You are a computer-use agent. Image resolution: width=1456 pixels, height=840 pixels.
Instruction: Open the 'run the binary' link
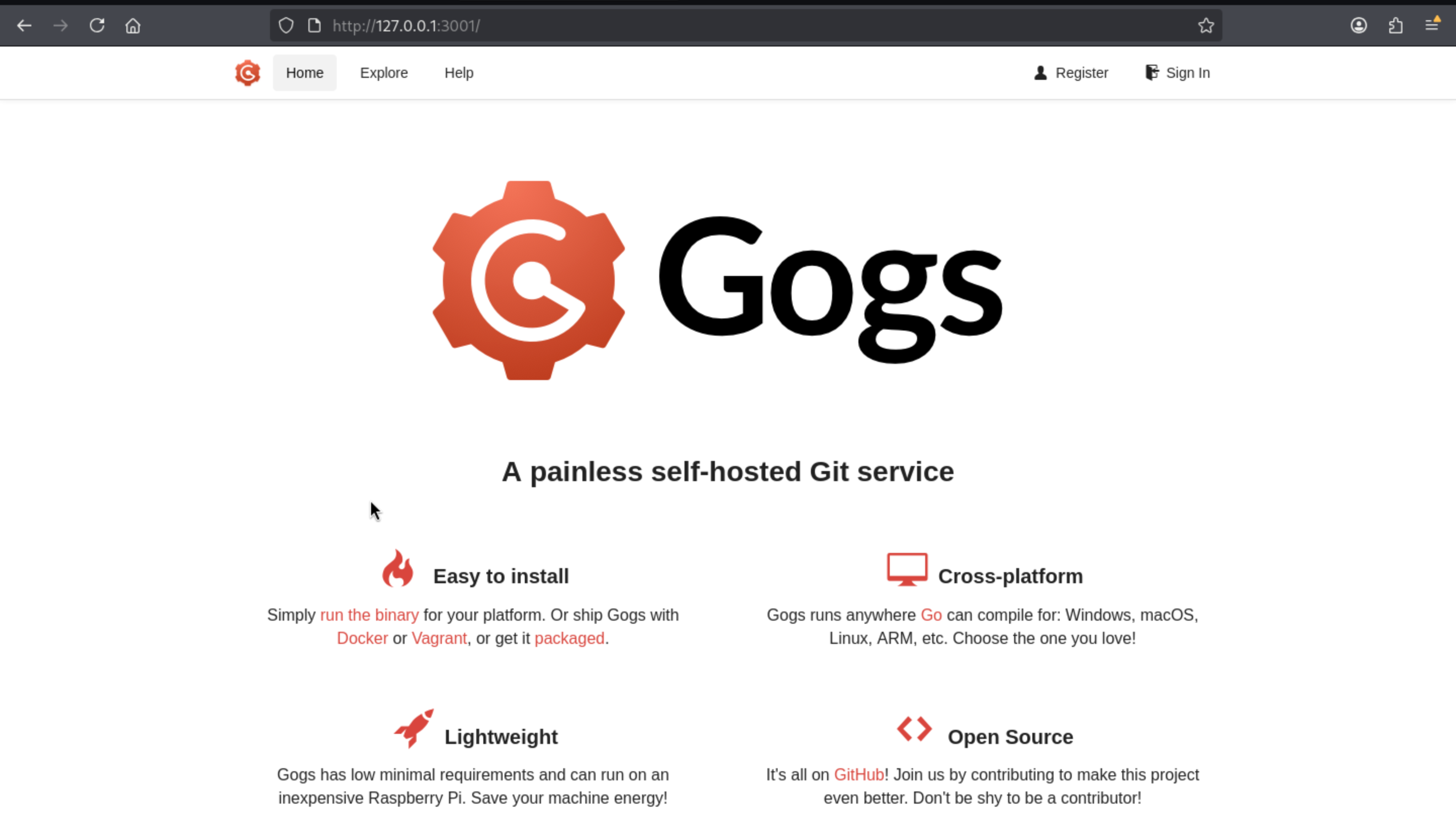coord(370,615)
